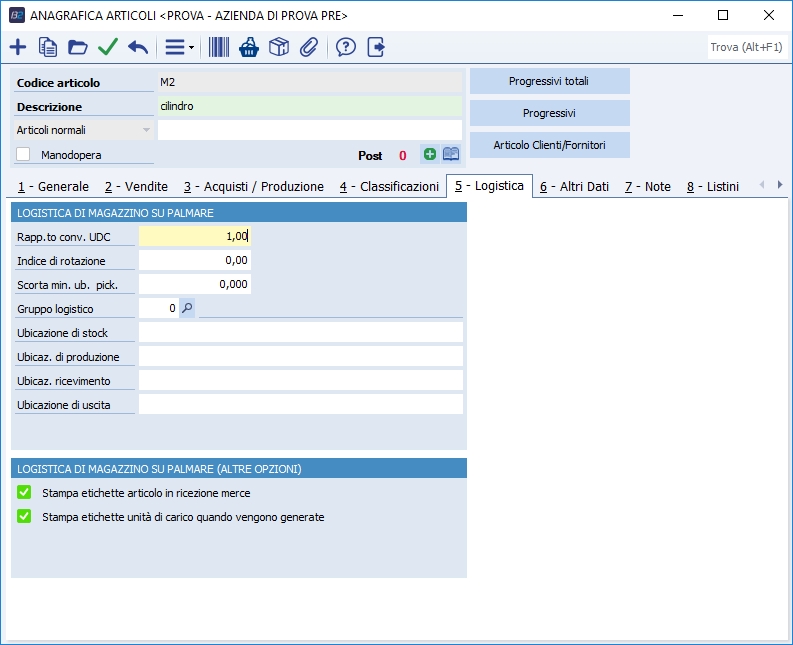Uncheck Stampa etichette articolo in ricezione merce
Screen dimensions: 793x645
(x=24, y=493)
